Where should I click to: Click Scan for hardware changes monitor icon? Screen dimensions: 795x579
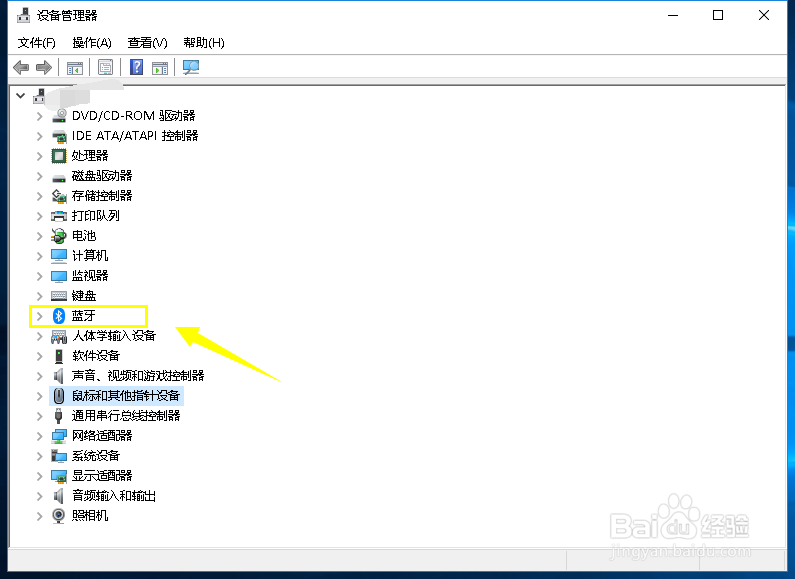tap(191, 67)
